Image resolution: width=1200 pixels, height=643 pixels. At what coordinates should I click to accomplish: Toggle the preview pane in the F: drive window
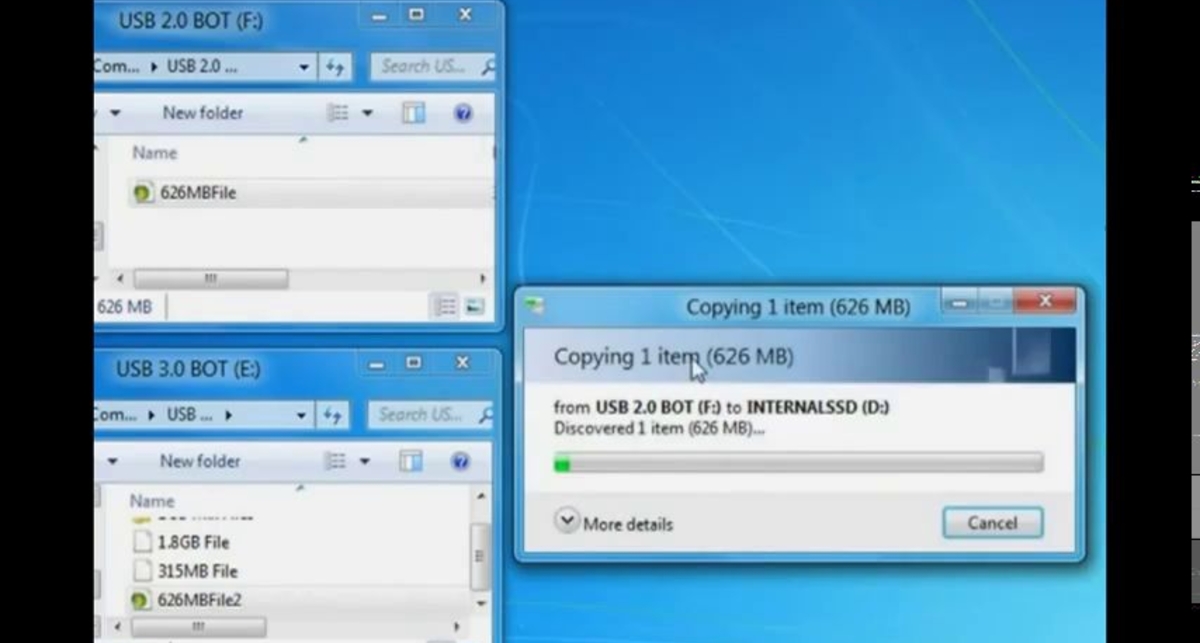[414, 113]
